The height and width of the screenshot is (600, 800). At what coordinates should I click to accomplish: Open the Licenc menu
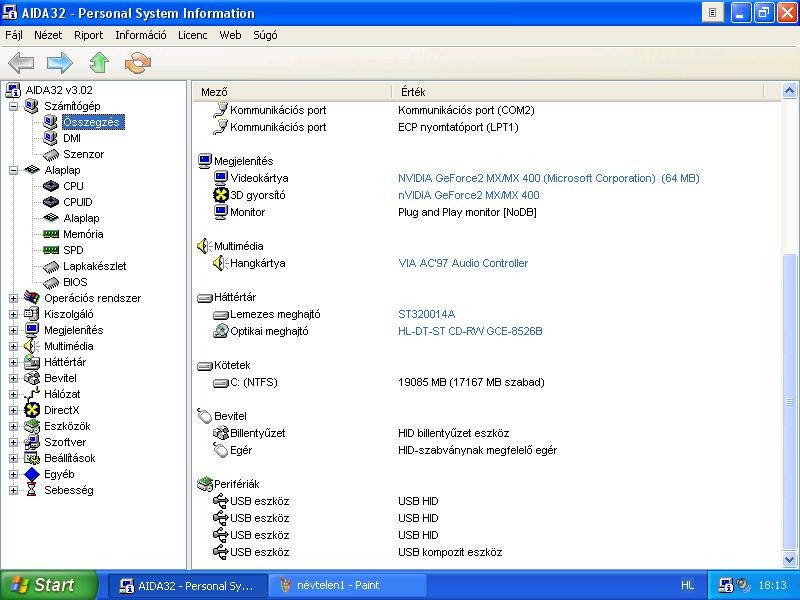[192, 35]
